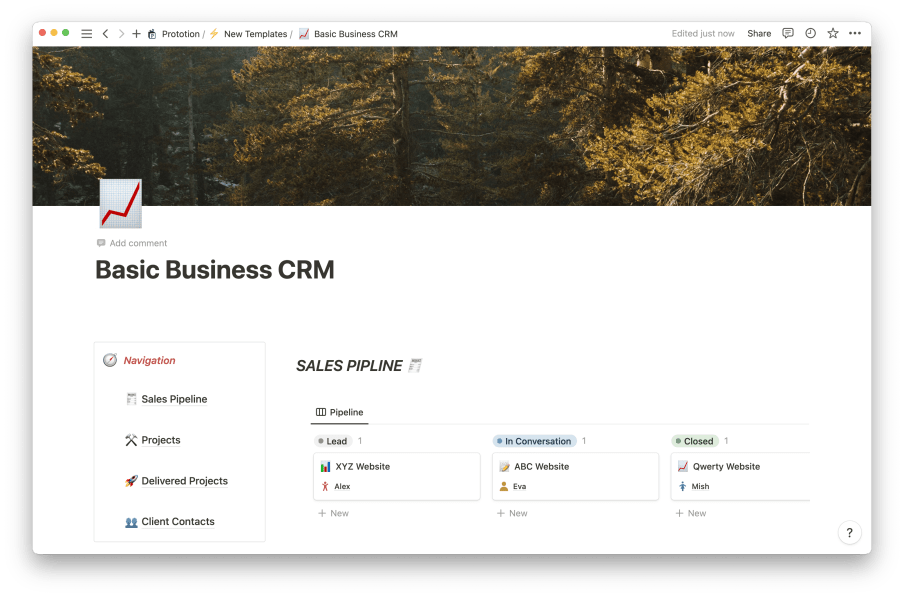The width and height of the screenshot is (904, 597).
Task: Click the Client Contacts people icon
Action: (131, 522)
